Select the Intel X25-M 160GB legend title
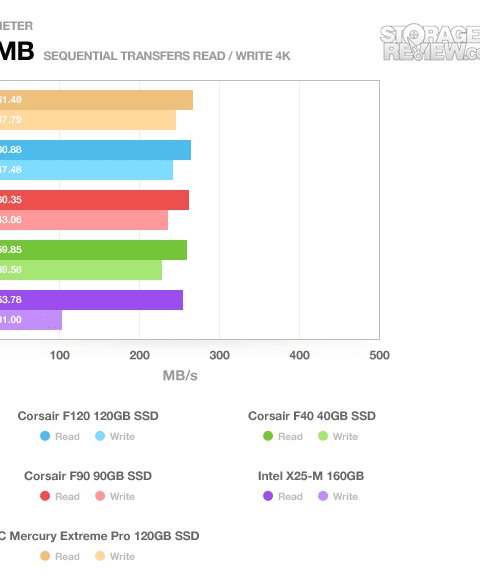 tap(311, 476)
